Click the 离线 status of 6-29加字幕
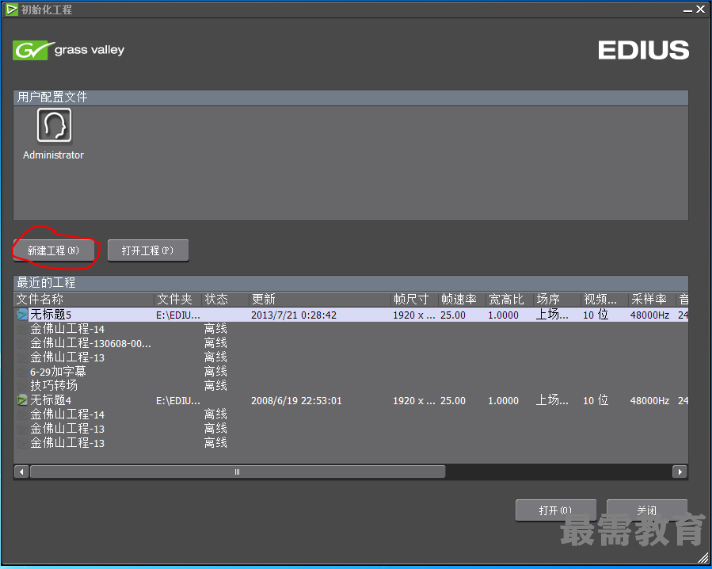712x569 pixels. (215, 371)
